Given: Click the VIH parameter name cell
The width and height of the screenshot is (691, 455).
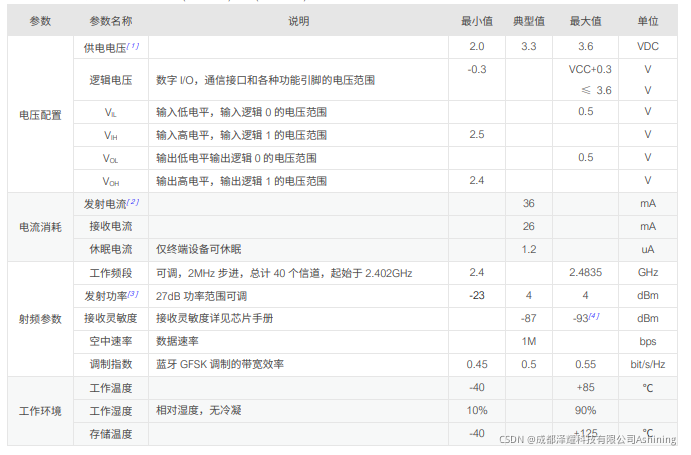Looking at the screenshot, I should pos(111,136).
